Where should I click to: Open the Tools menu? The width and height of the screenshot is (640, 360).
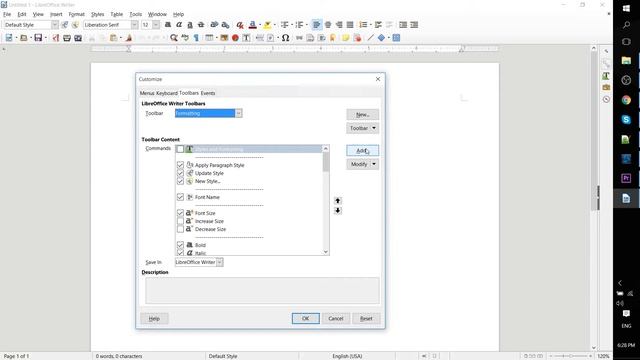(x=136, y=14)
